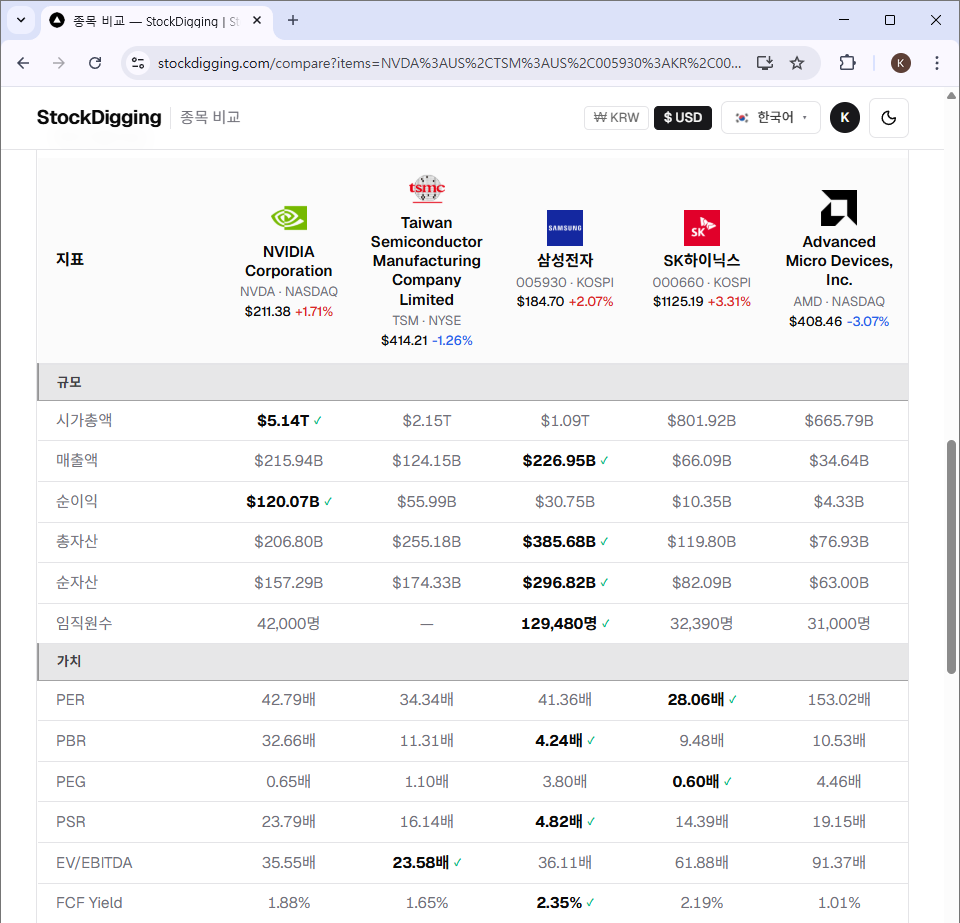Reload the page with refresh icon

point(95,63)
